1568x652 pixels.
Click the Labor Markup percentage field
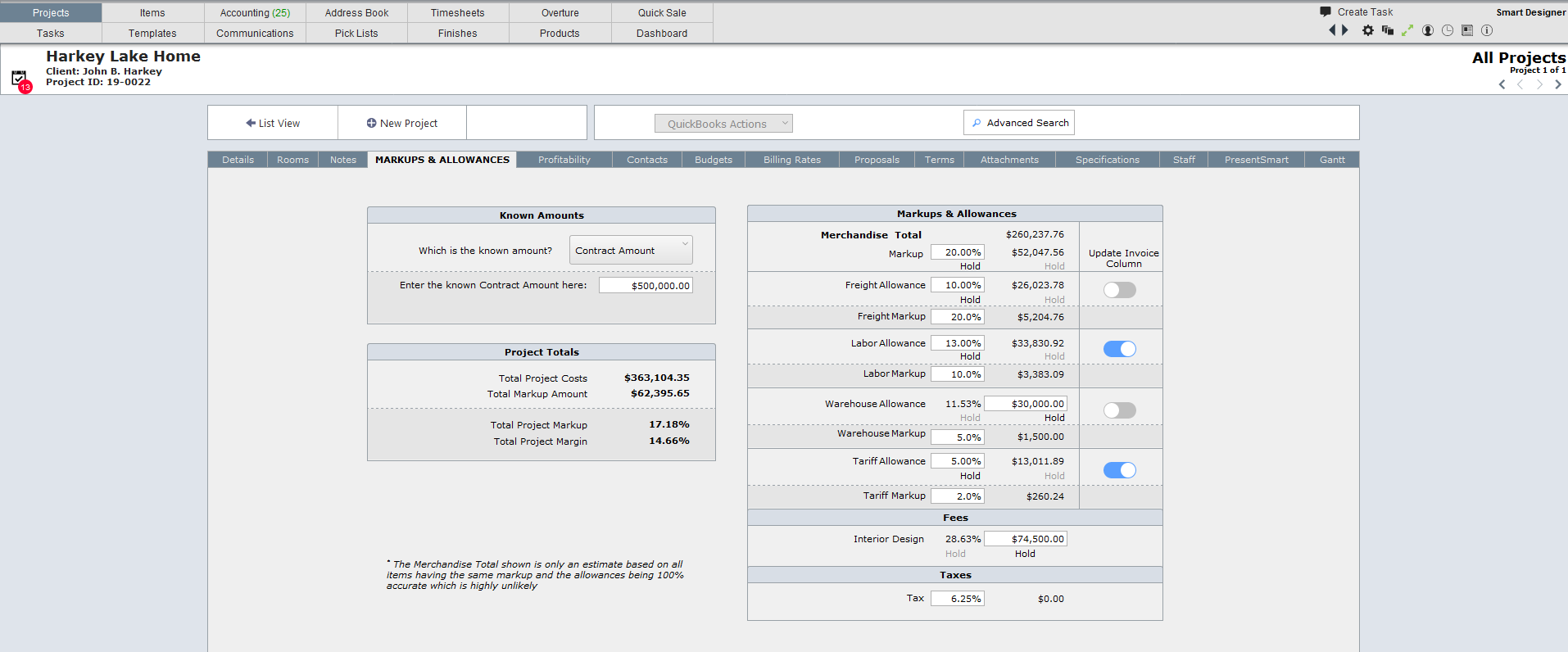(x=957, y=374)
